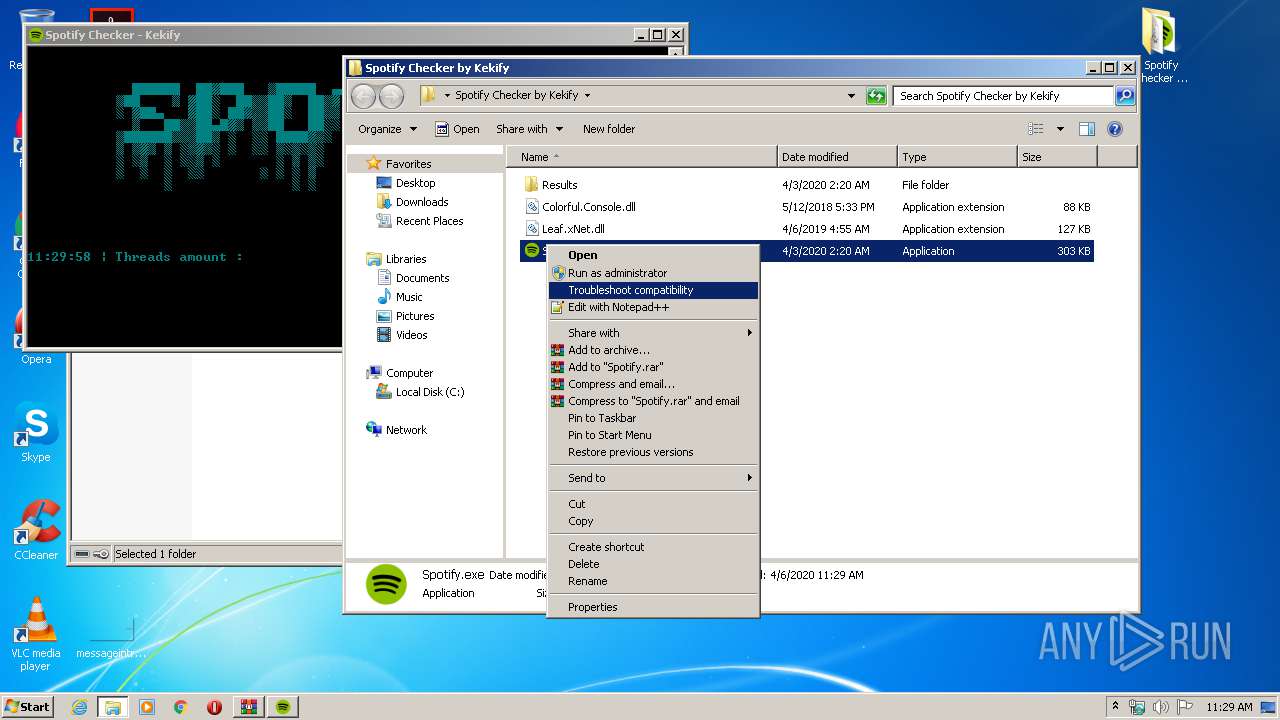Click the search magnifier icon

pos(1125,96)
